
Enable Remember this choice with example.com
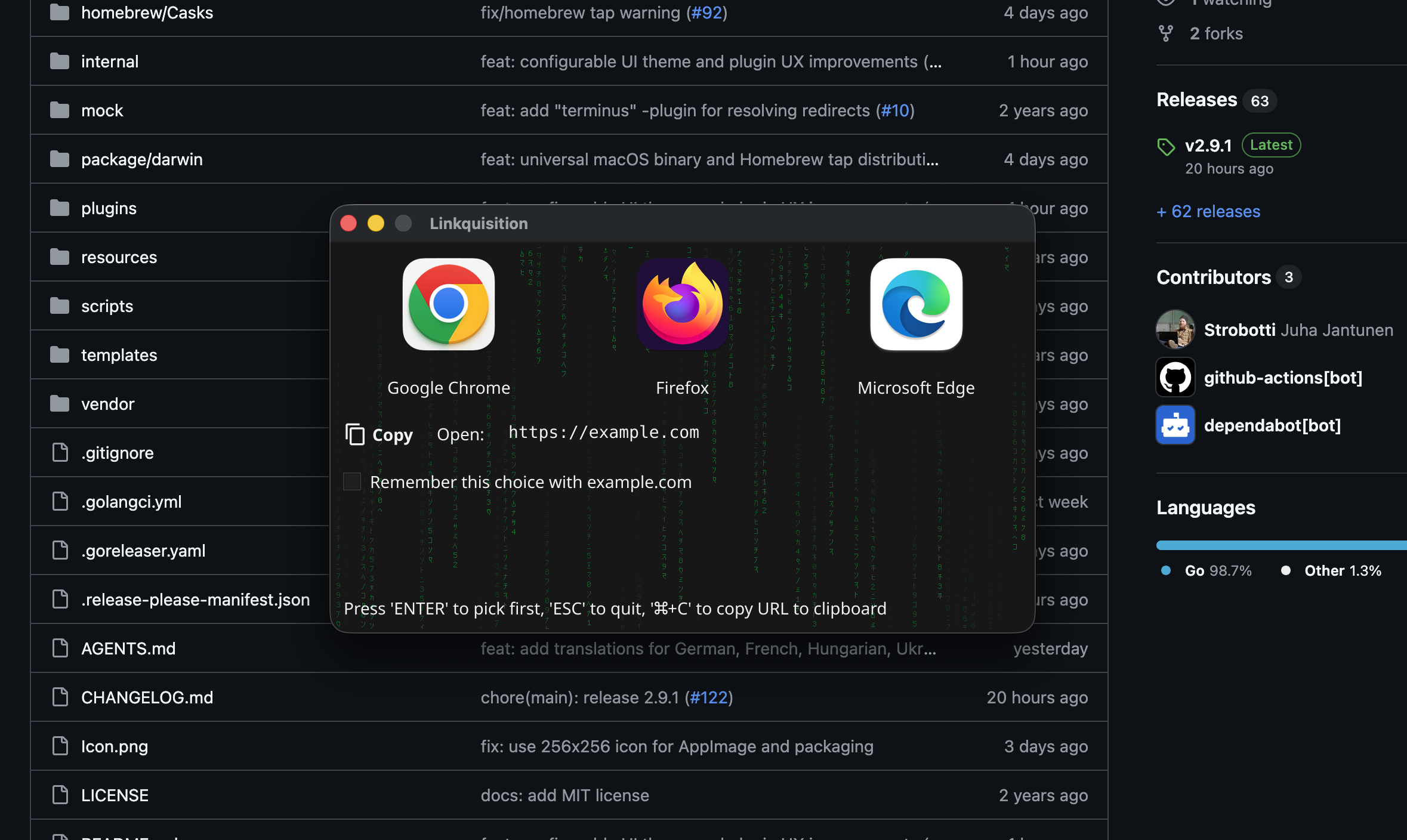click(352, 481)
